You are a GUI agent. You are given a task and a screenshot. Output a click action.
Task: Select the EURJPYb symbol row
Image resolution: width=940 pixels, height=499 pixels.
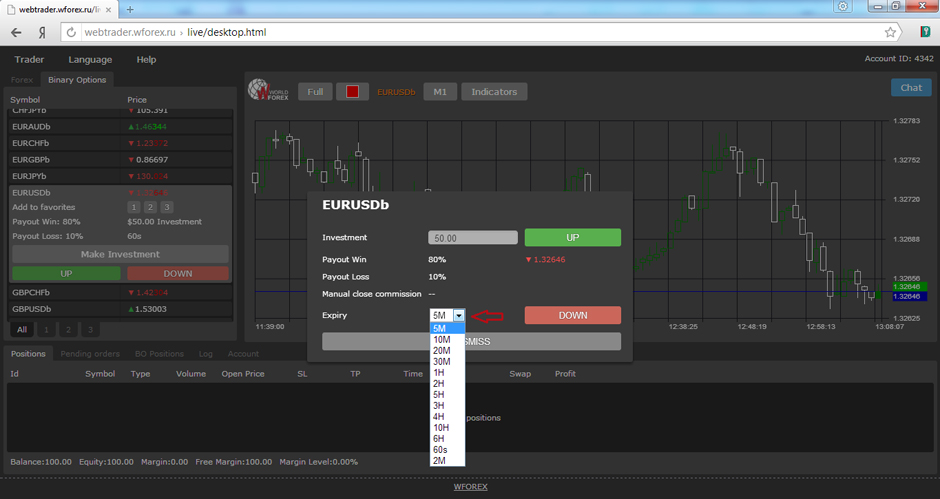click(x=120, y=176)
